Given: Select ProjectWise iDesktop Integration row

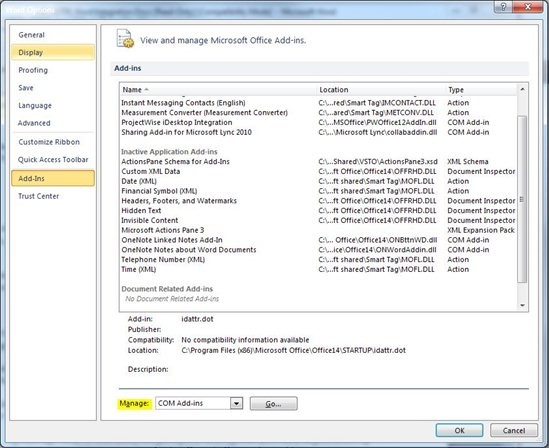Looking at the screenshot, I should click(x=318, y=122).
